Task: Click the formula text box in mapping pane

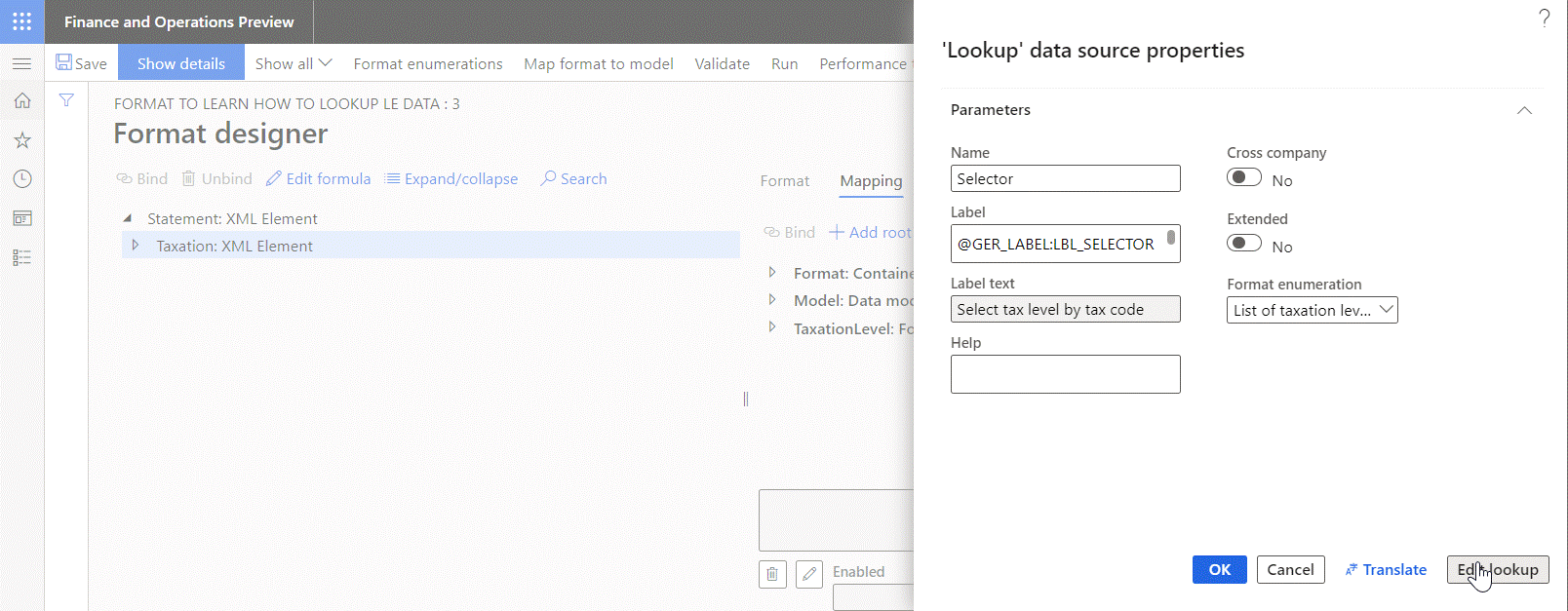Action: (x=836, y=520)
